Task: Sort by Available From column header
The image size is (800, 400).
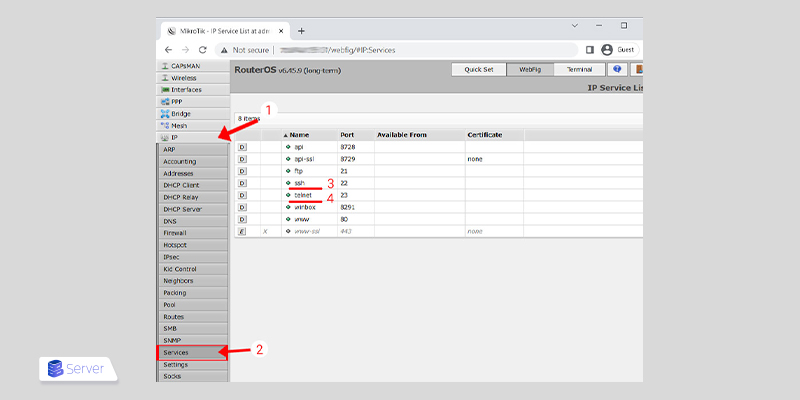Action: coord(419,135)
